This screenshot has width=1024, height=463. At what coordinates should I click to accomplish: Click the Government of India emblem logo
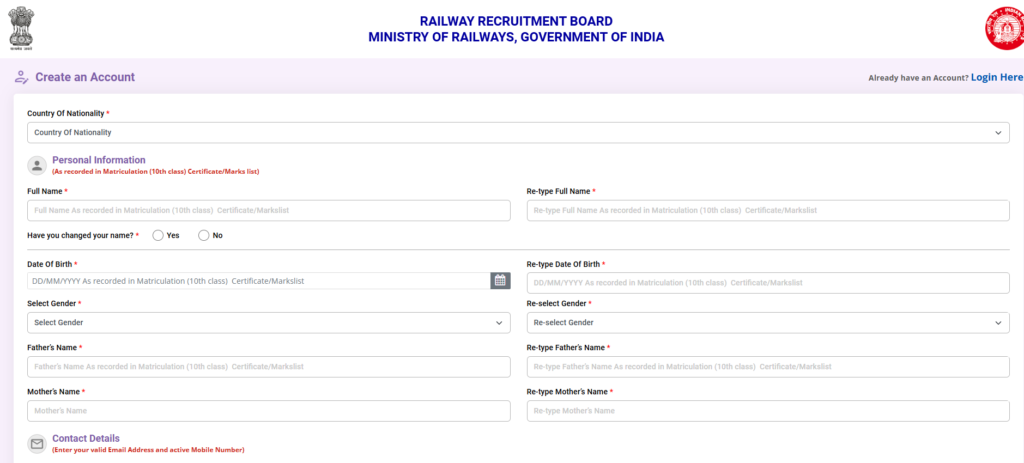pos(21,28)
